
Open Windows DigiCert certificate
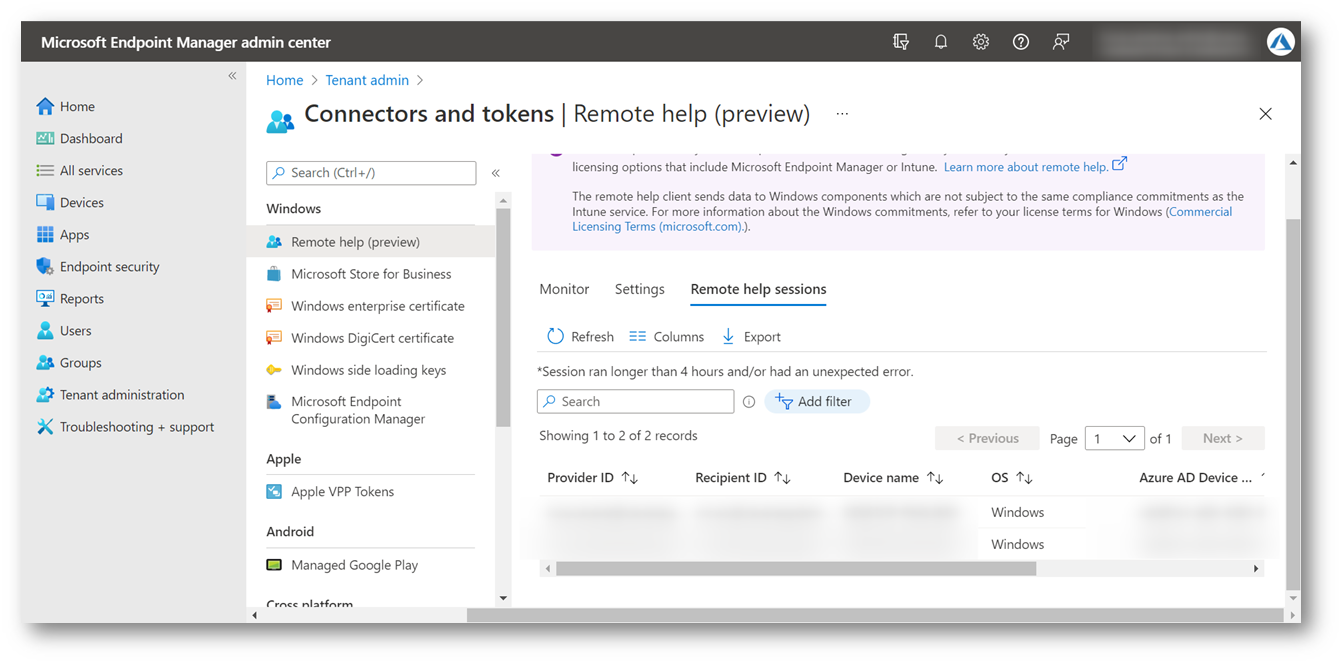[371, 338]
